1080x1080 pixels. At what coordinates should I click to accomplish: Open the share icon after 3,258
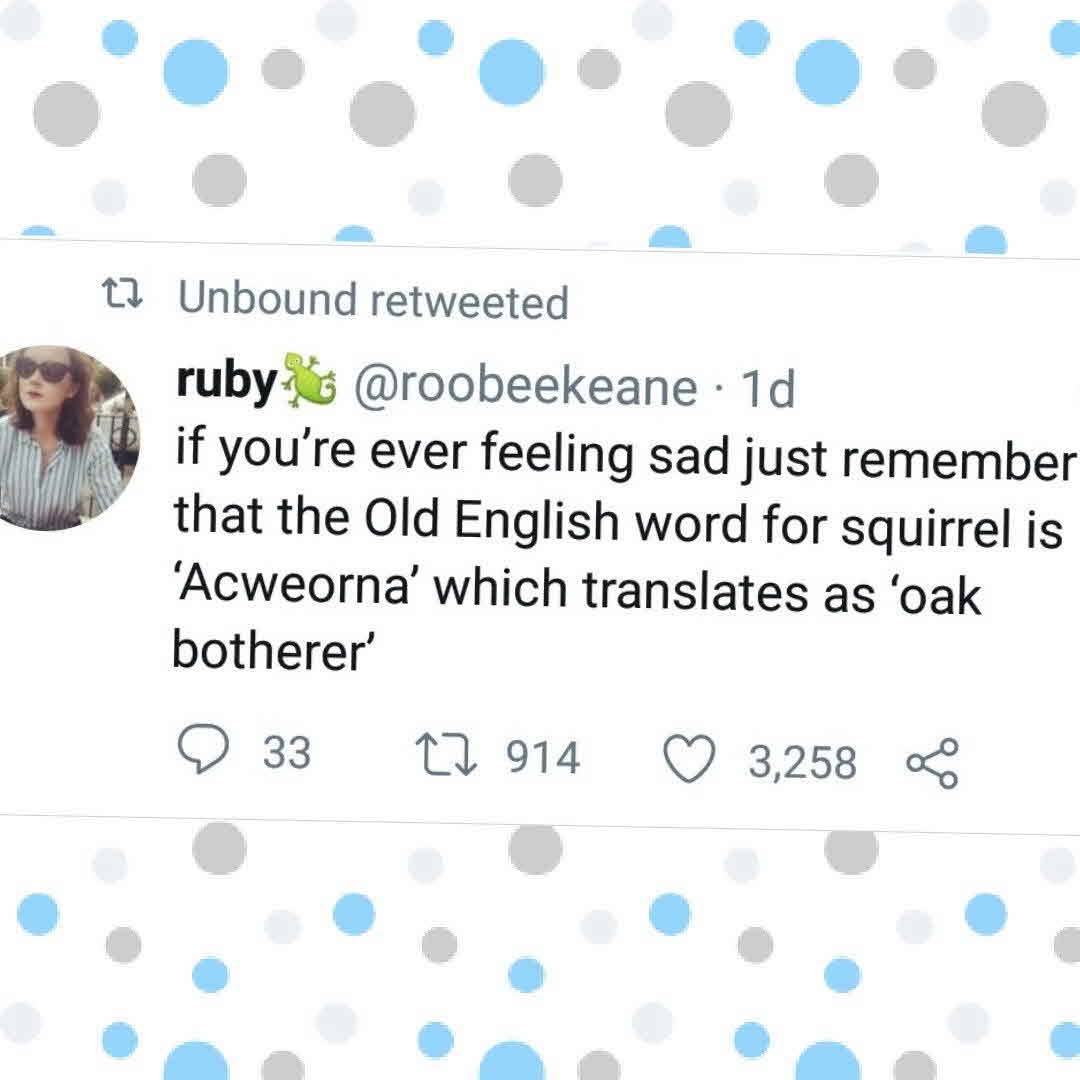[x=931, y=766]
